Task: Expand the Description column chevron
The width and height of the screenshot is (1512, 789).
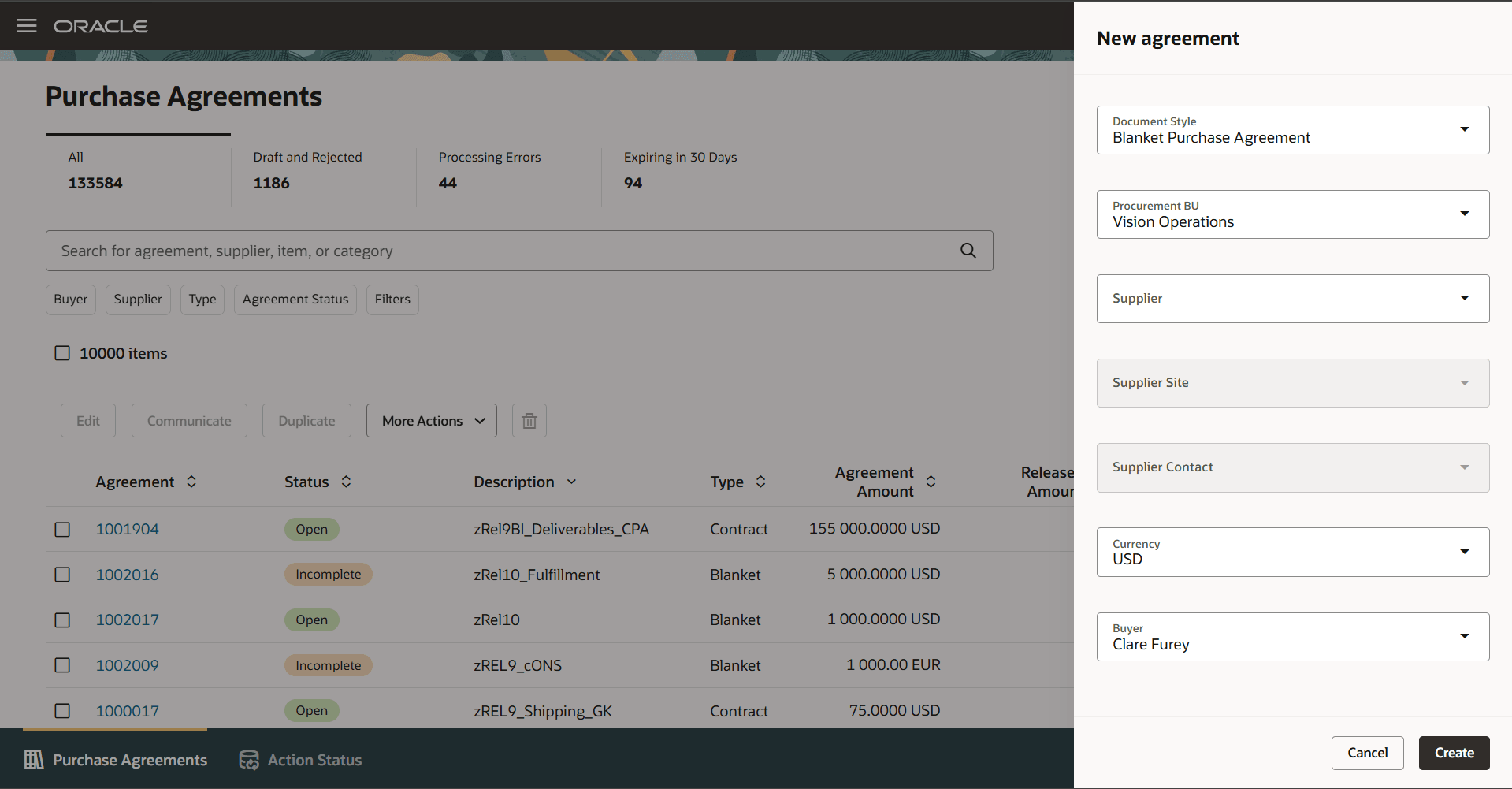Action: point(571,482)
